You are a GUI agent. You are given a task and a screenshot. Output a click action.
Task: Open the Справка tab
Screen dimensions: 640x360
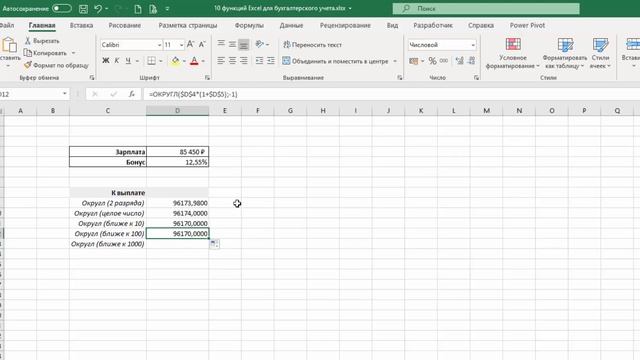481,25
